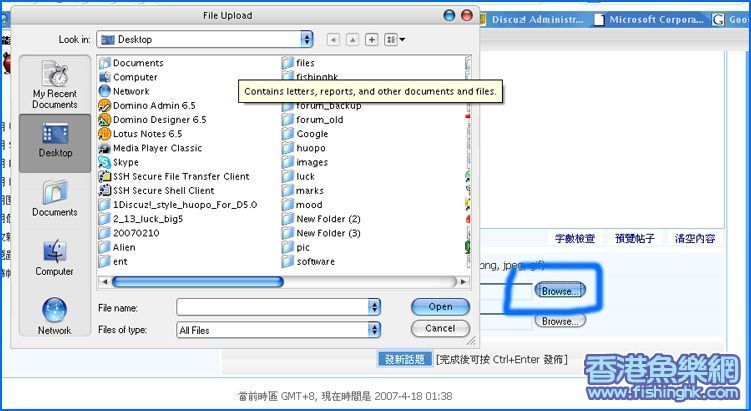The image size is (751, 411).
Task: Select SSH Secure Shell Client
Action: coord(157,191)
